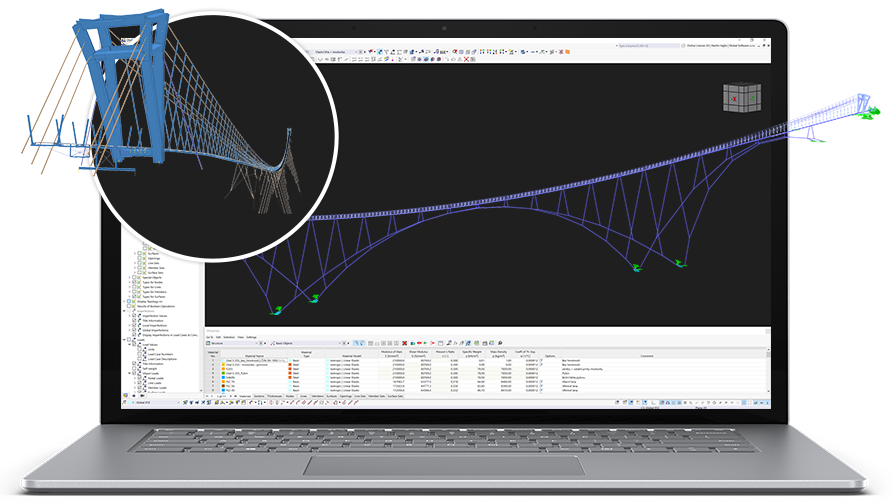The image size is (896, 504).
Task: Click the red X delete icon in Materials table toolbar
Action: [x=405, y=343]
